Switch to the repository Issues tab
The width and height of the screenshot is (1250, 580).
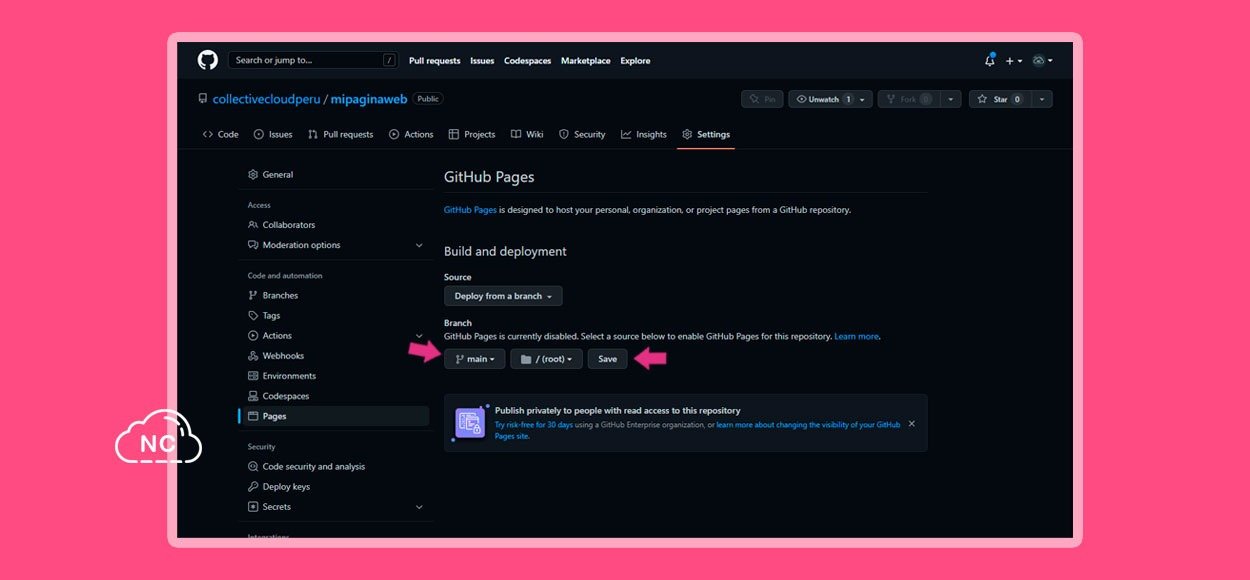(273, 134)
